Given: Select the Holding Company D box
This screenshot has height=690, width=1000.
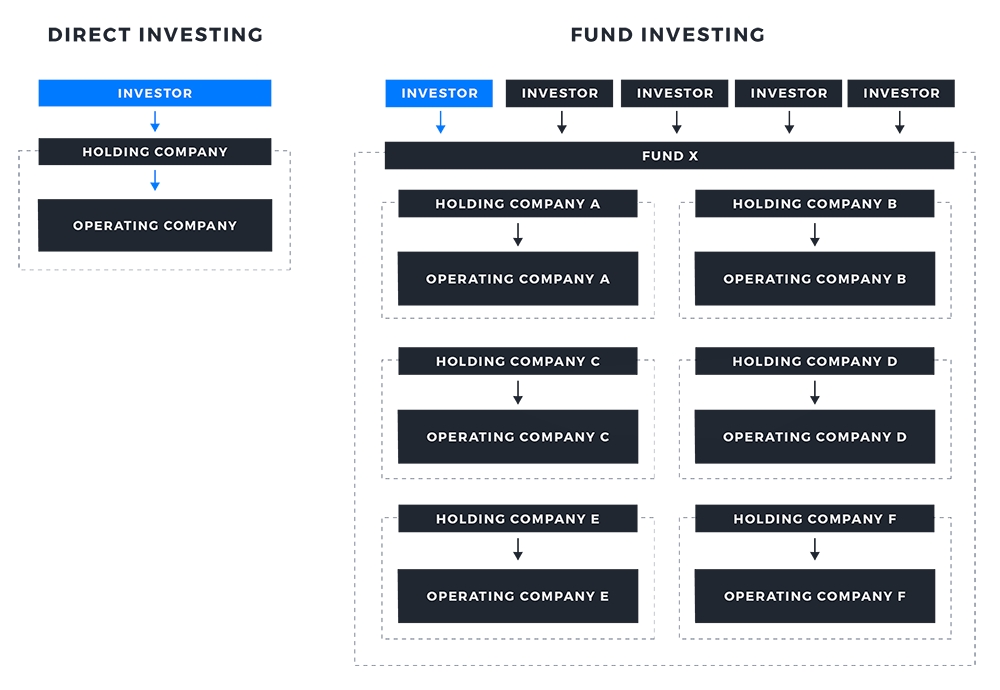Looking at the screenshot, I should click(815, 361).
